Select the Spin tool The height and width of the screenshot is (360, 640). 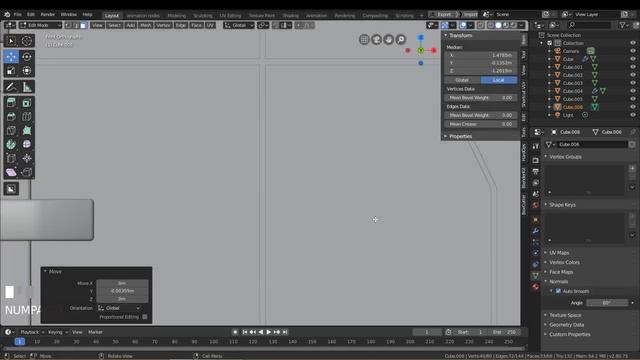coord(11,144)
